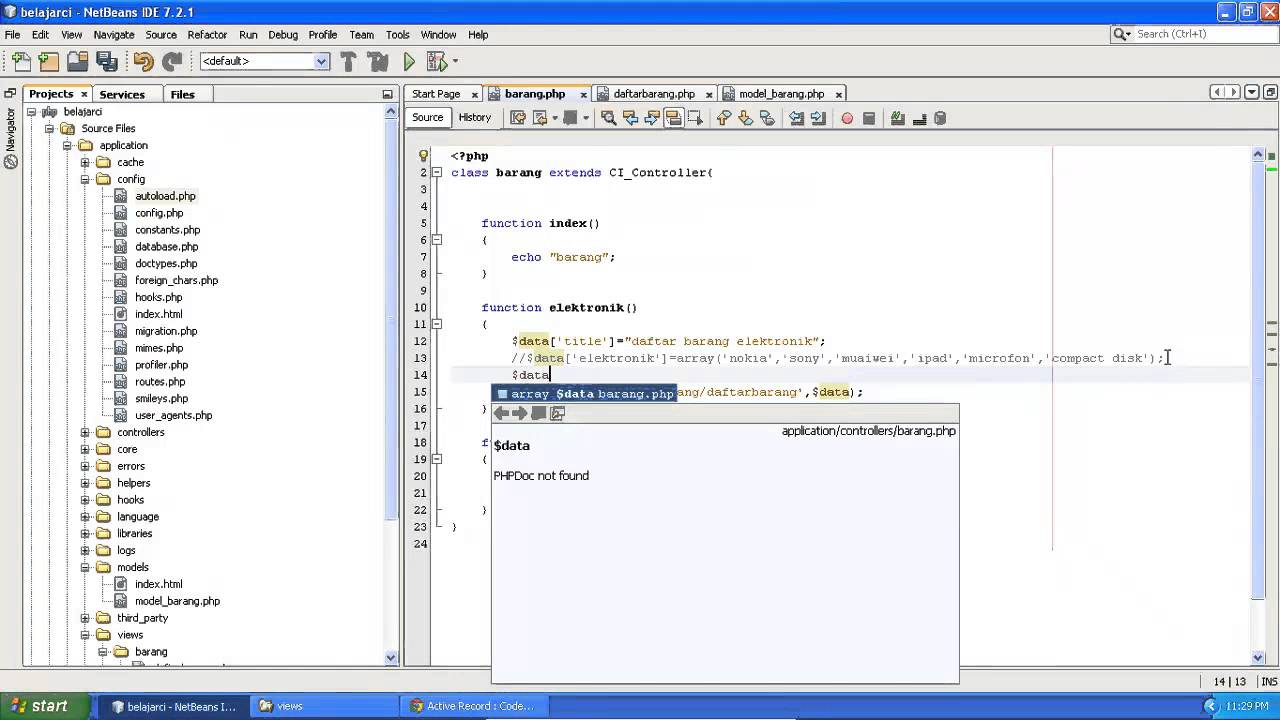Open the Services panel tab
This screenshot has width=1280, height=720.
click(x=122, y=94)
